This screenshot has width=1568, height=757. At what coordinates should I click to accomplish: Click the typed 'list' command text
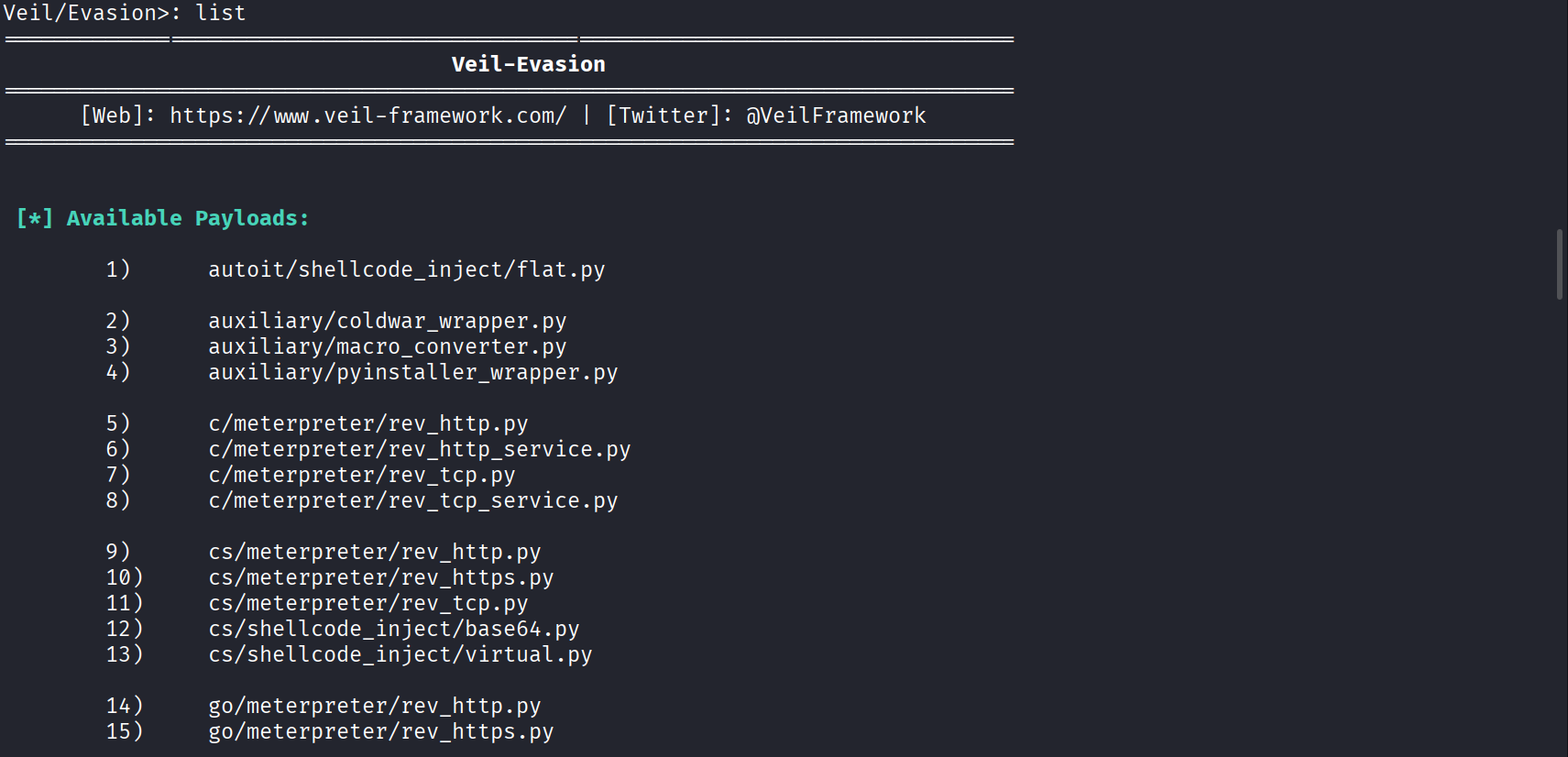coord(220,13)
